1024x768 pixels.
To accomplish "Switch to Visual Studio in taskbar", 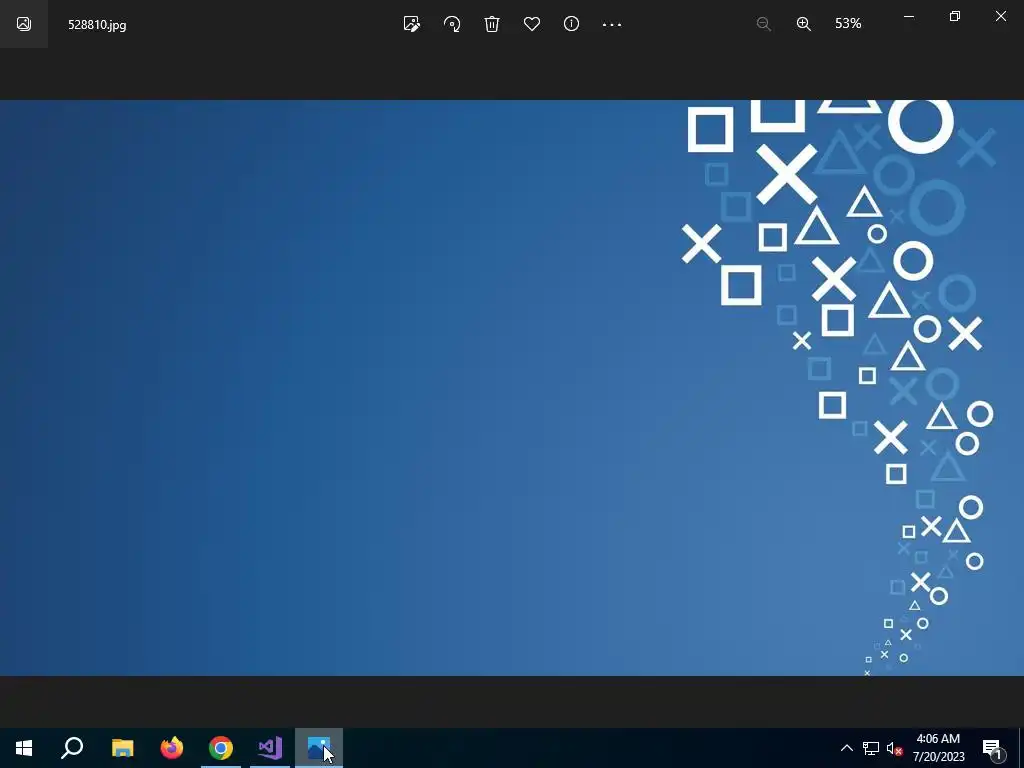I will (x=270, y=748).
